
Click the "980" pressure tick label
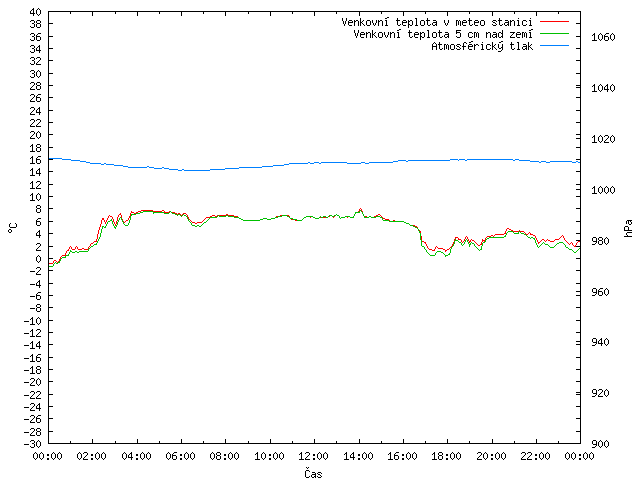pyautogui.click(x=600, y=241)
